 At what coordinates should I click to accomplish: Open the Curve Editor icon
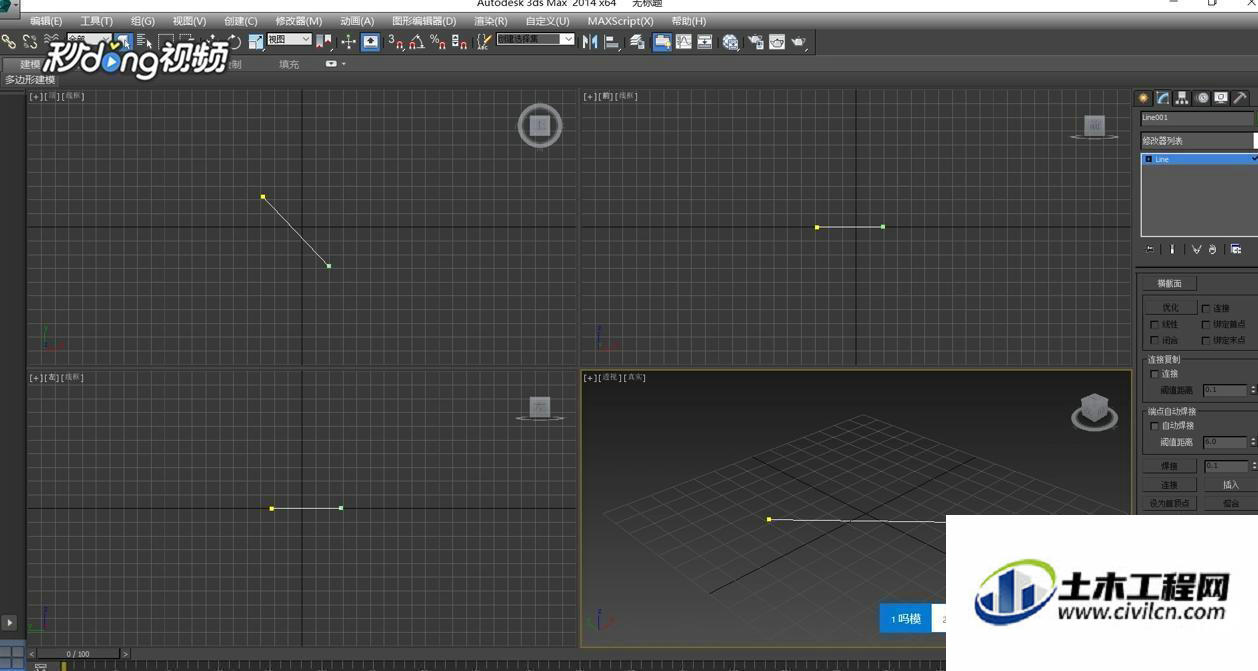coord(684,42)
